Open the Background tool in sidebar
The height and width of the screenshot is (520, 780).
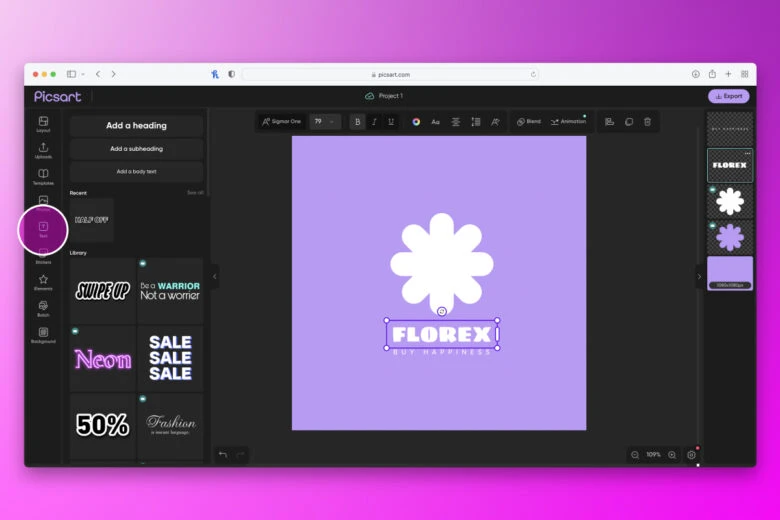click(43, 334)
